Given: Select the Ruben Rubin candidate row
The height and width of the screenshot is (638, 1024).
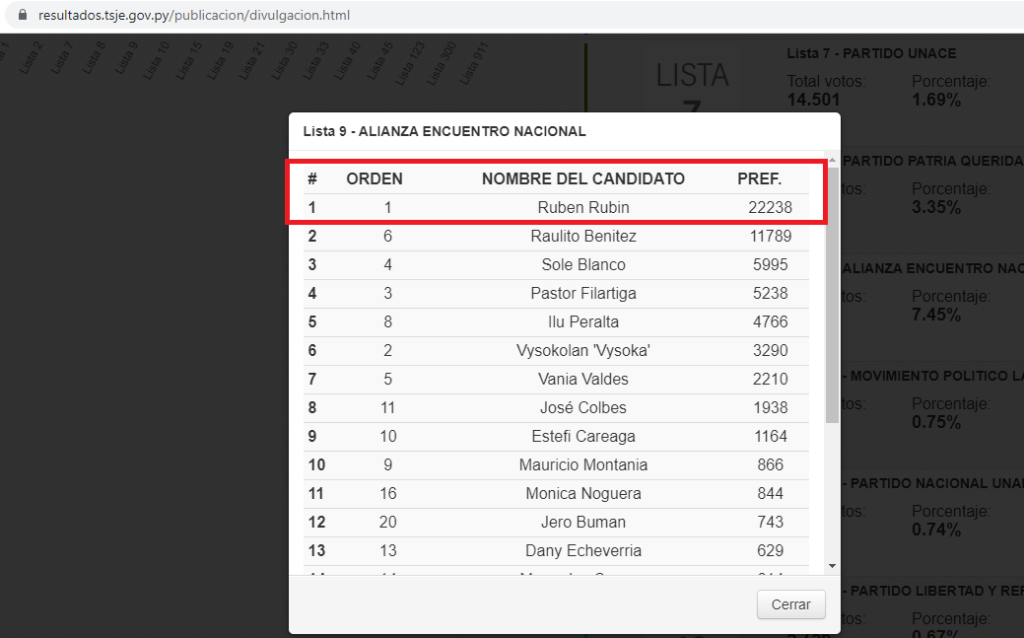Looking at the screenshot, I should pos(583,208).
